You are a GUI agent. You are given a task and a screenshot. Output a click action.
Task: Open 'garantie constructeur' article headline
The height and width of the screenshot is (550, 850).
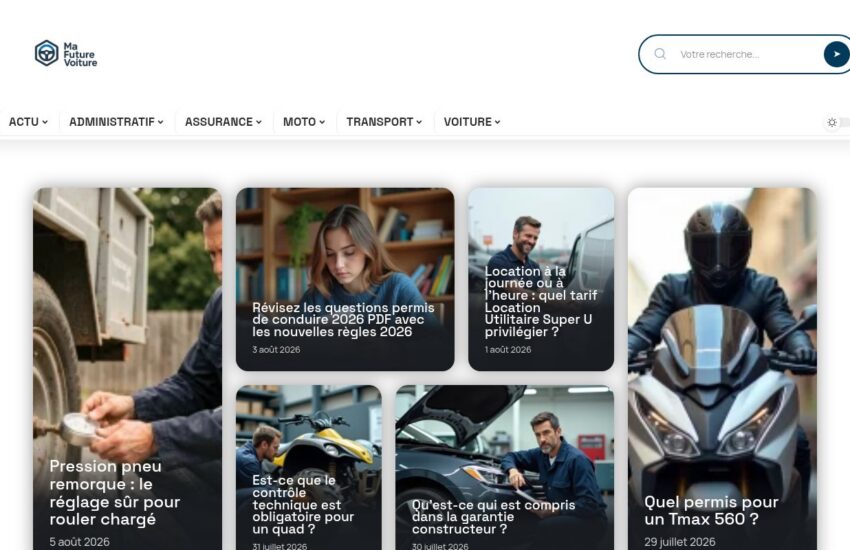coord(493,516)
